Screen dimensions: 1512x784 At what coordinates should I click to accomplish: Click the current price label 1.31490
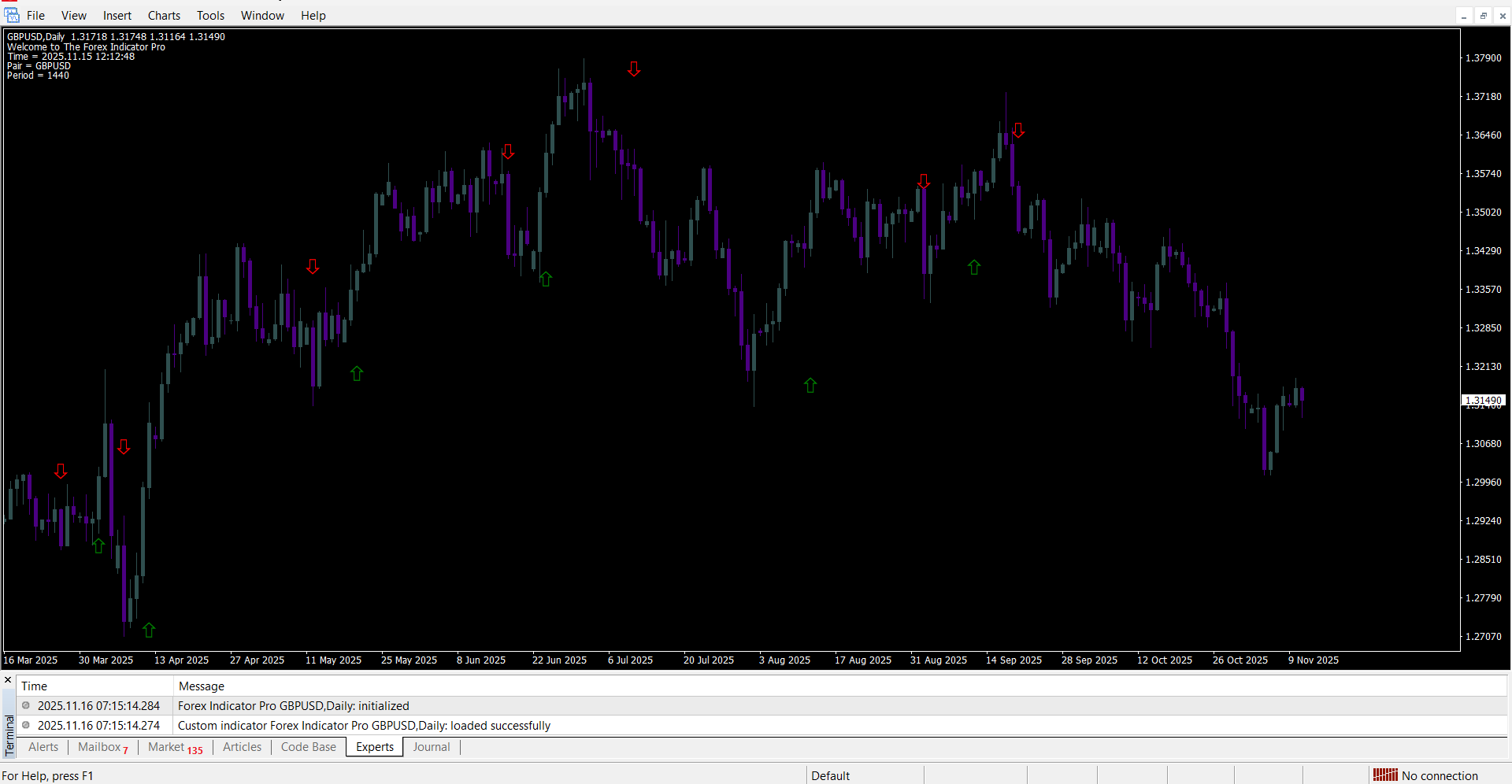click(x=1483, y=401)
